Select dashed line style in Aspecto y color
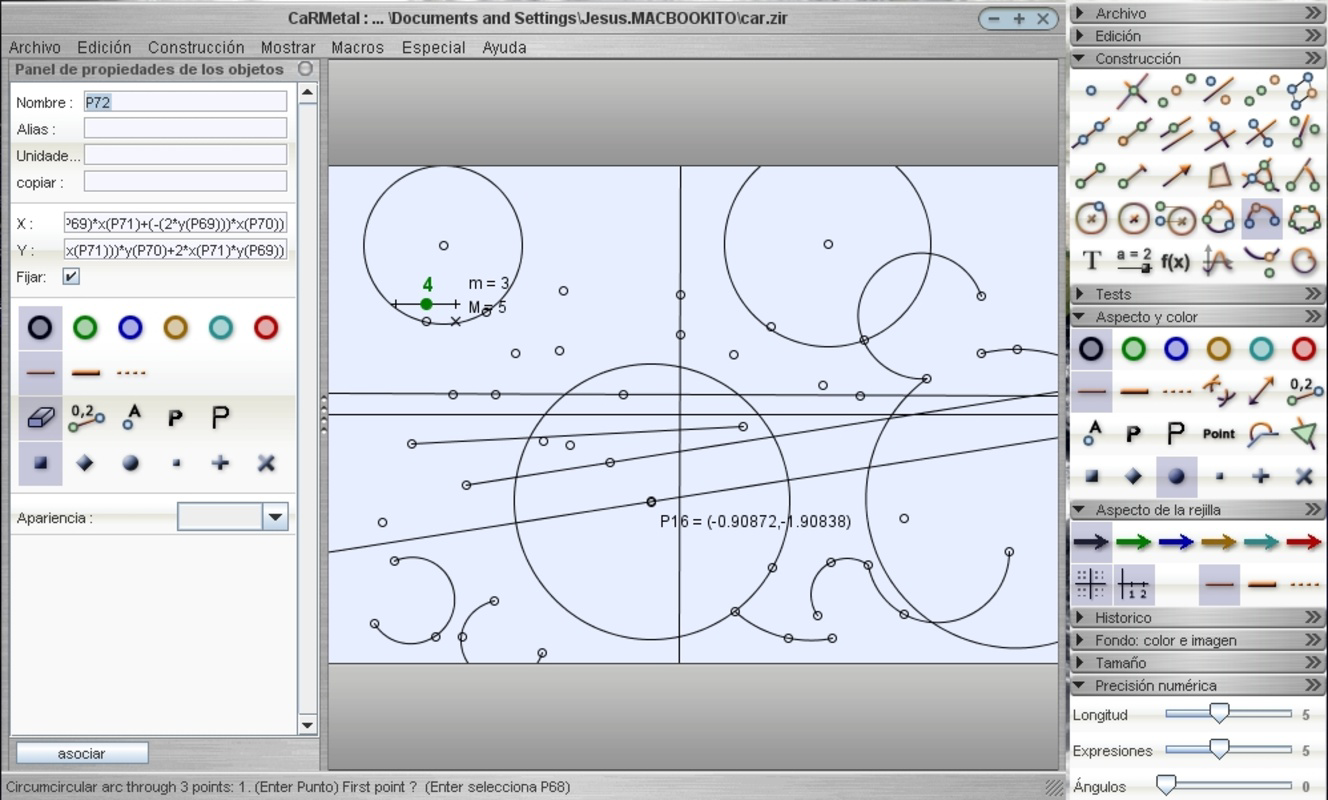 point(1176,390)
